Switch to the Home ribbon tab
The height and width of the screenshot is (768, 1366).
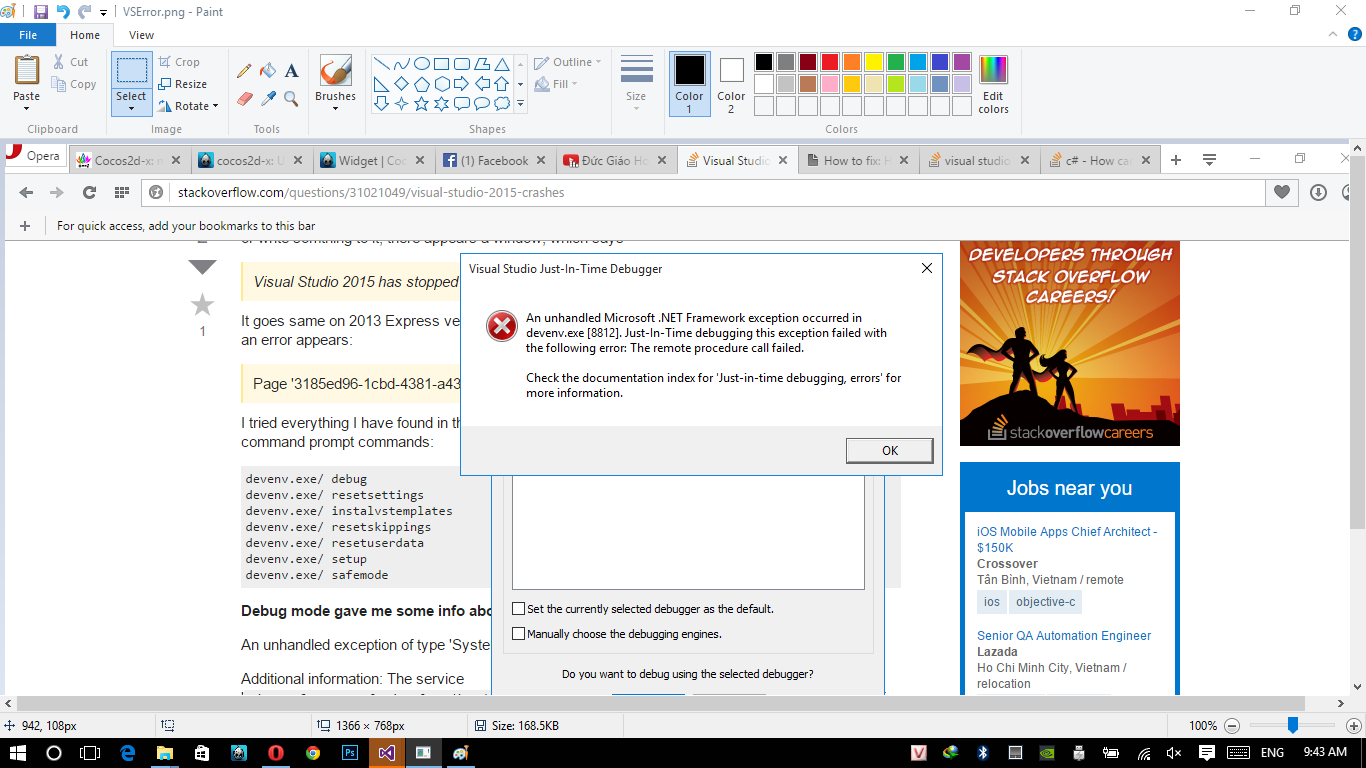click(x=85, y=35)
